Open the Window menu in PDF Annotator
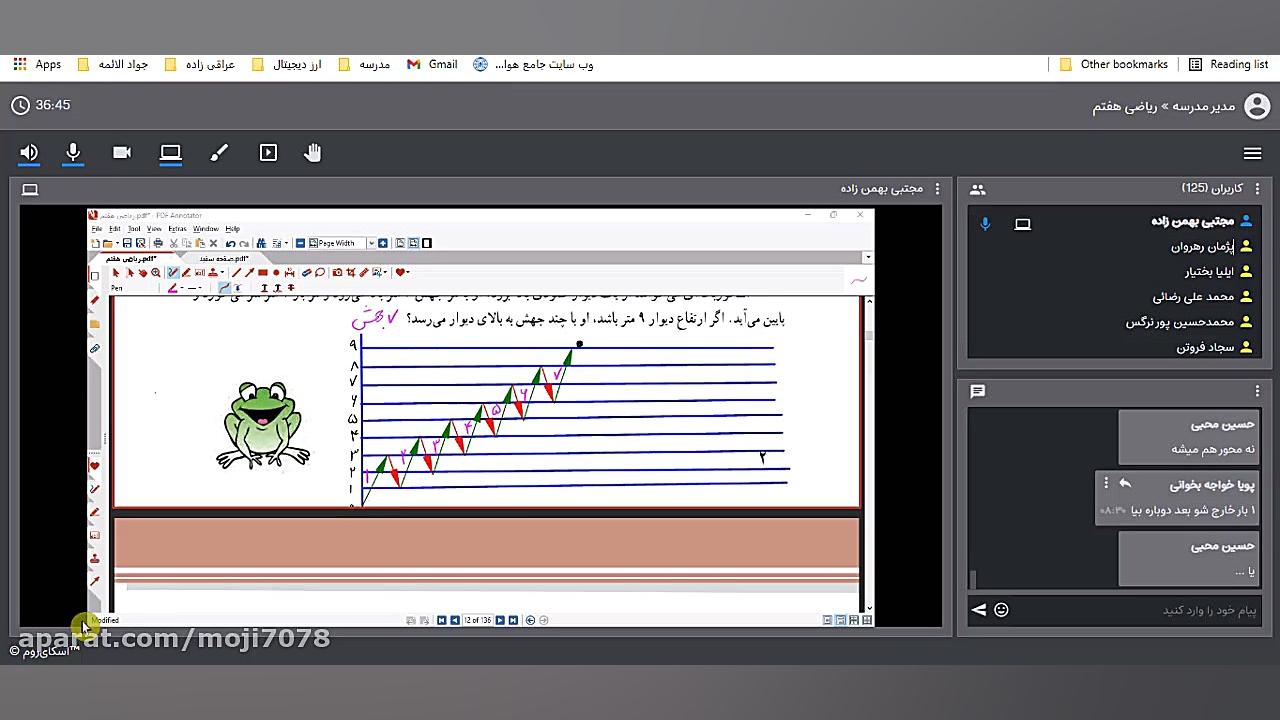The width and height of the screenshot is (1280, 720). click(x=206, y=229)
